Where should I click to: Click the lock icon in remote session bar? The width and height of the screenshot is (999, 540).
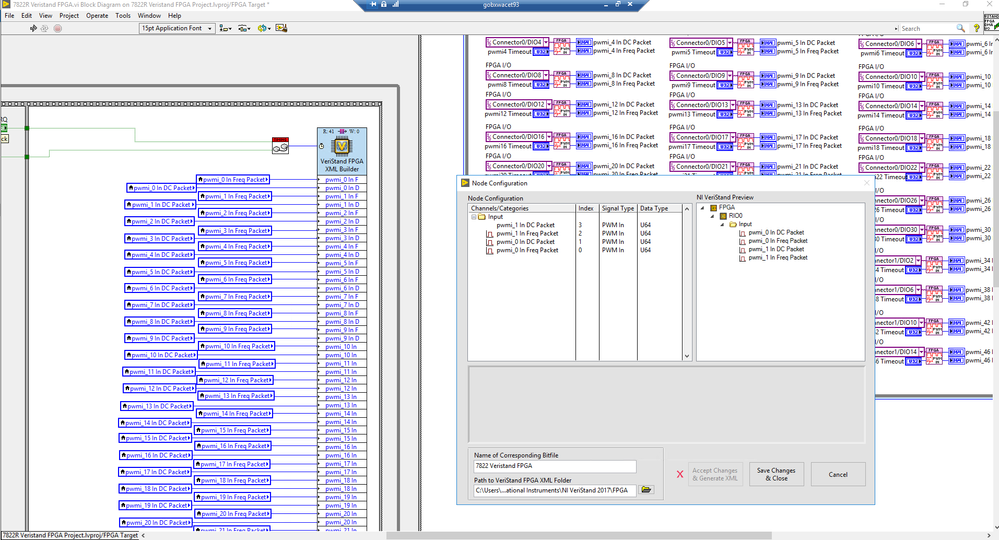[384, 4]
